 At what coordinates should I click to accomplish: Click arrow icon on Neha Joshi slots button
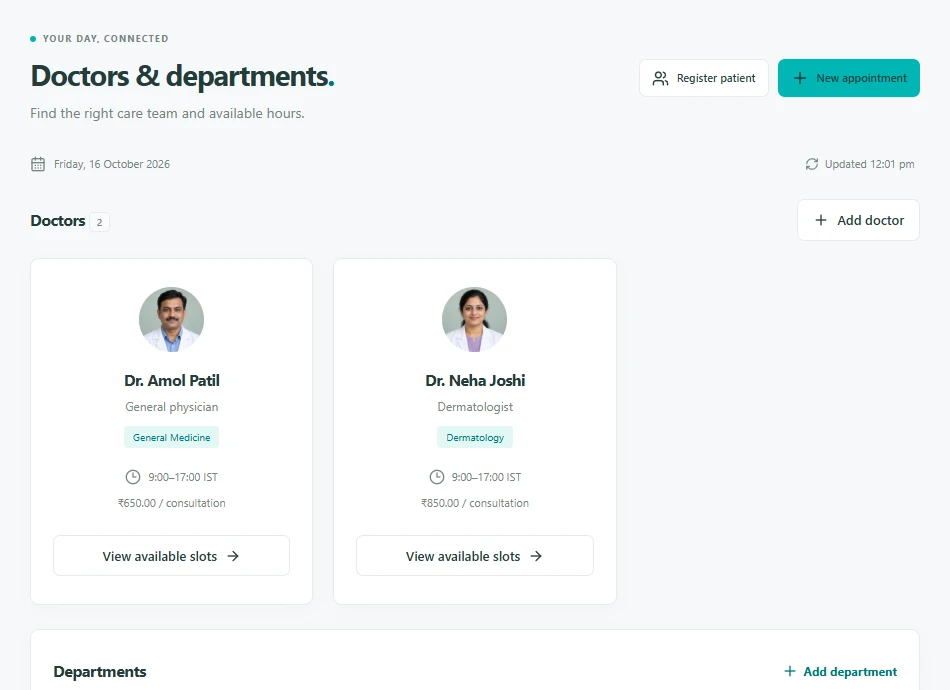click(536, 556)
